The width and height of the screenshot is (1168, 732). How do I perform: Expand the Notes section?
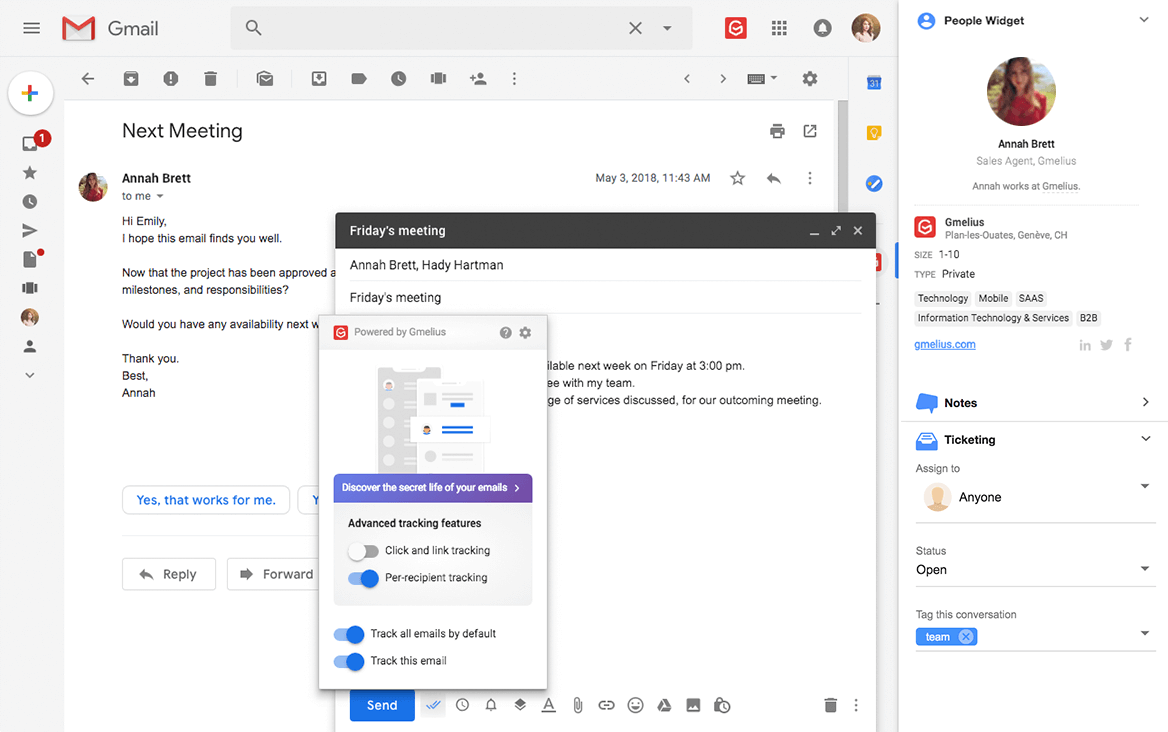[1145, 402]
